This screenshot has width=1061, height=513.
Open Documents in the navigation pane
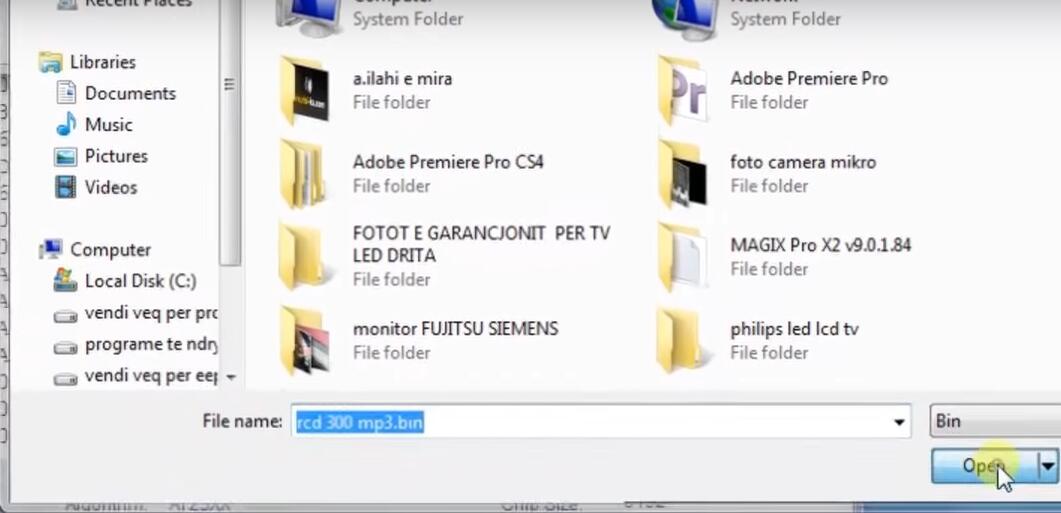point(131,93)
